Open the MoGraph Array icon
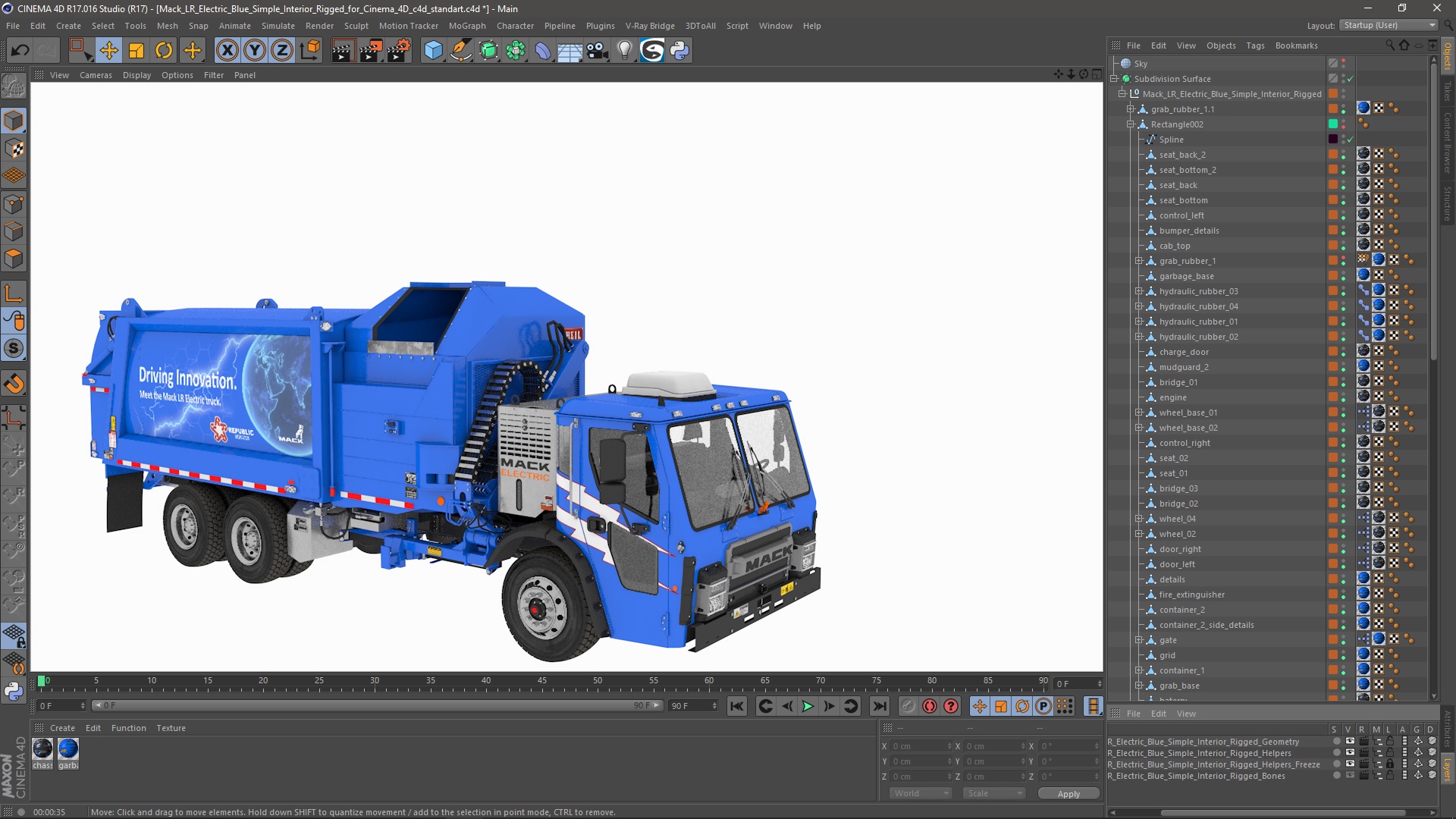This screenshot has width=1456, height=819. point(516,51)
